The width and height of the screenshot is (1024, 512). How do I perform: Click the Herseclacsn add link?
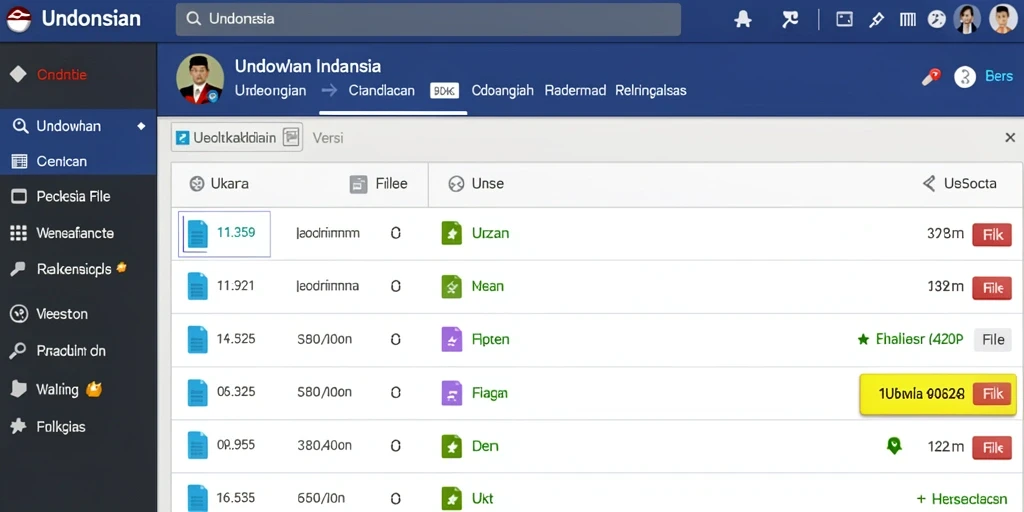point(966,499)
